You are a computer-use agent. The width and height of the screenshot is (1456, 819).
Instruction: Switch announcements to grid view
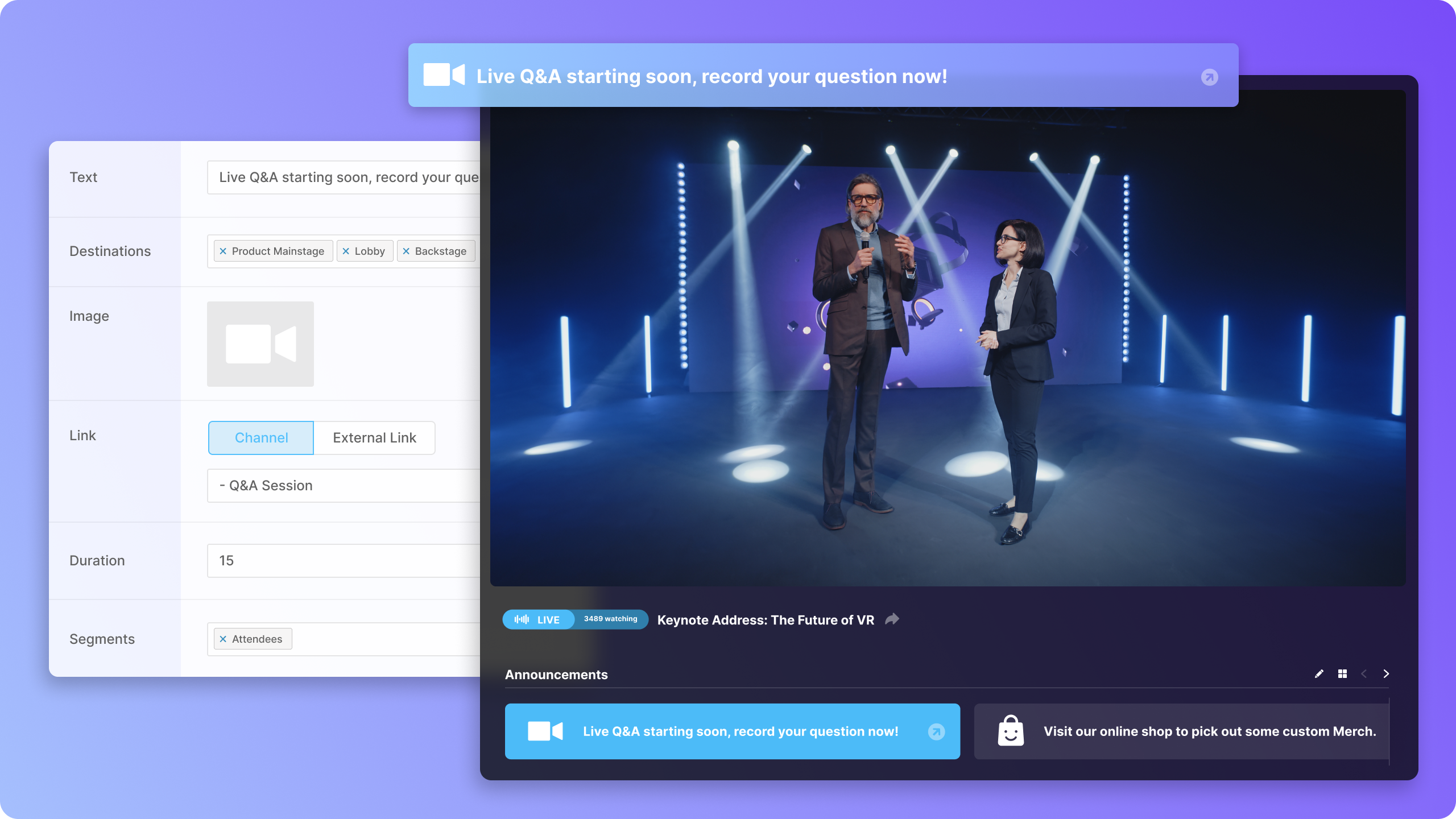pyautogui.click(x=1342, y=674)
